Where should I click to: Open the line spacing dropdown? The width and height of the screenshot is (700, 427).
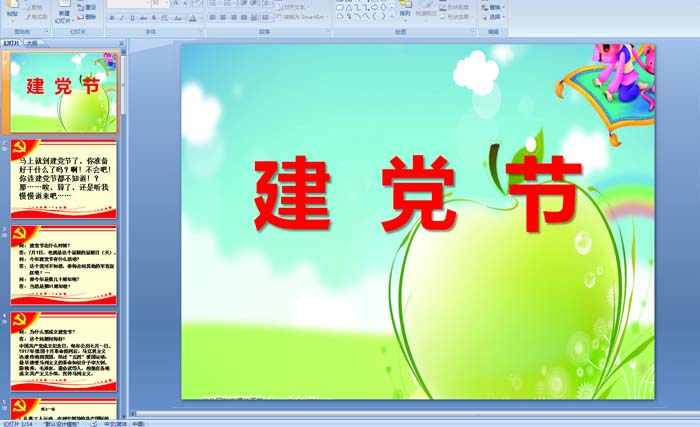point(266,3)
